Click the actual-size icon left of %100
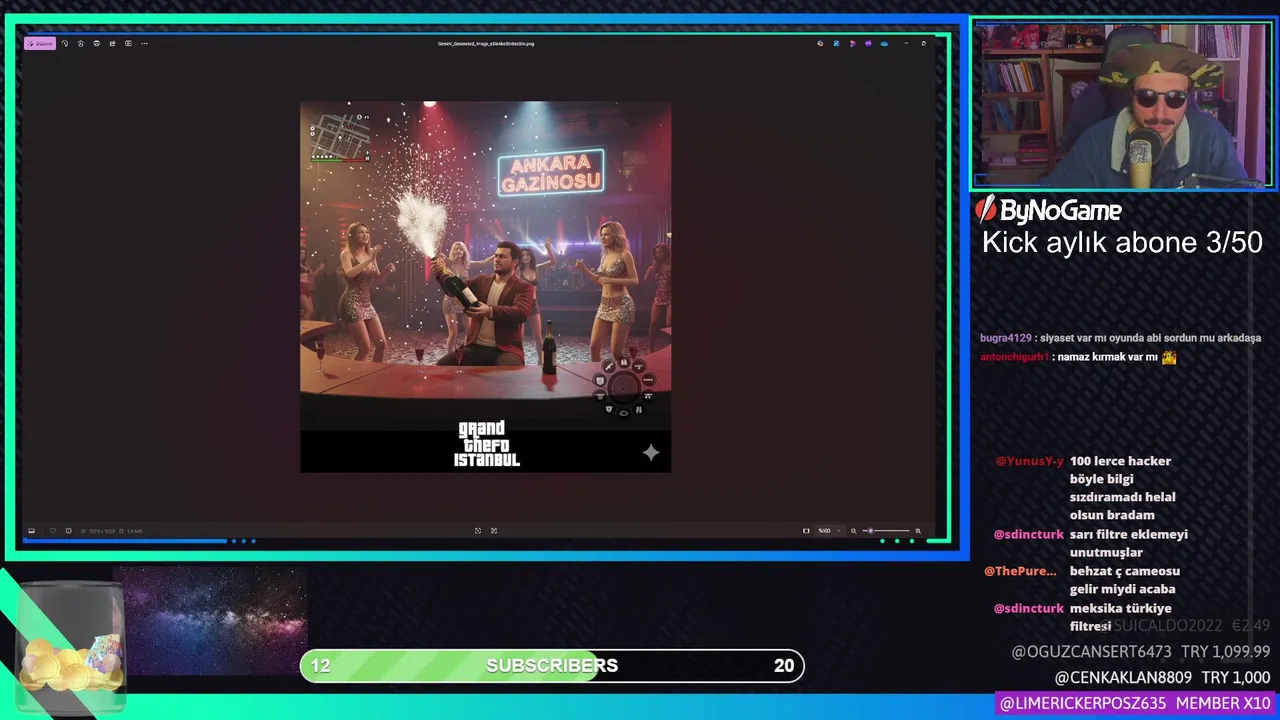This screenshot has width=1280, height=720. (806, 531)
